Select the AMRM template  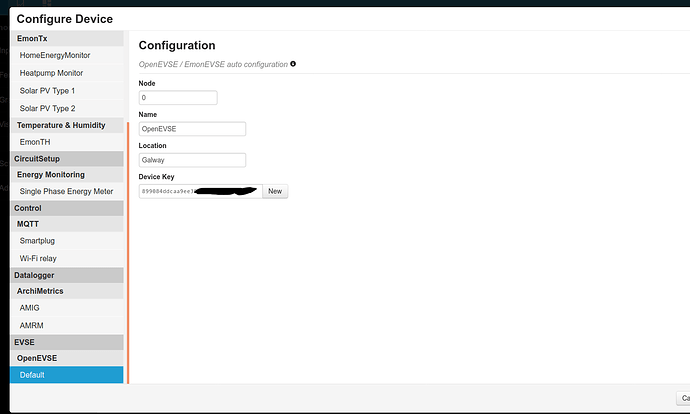[x=67, y=326]
